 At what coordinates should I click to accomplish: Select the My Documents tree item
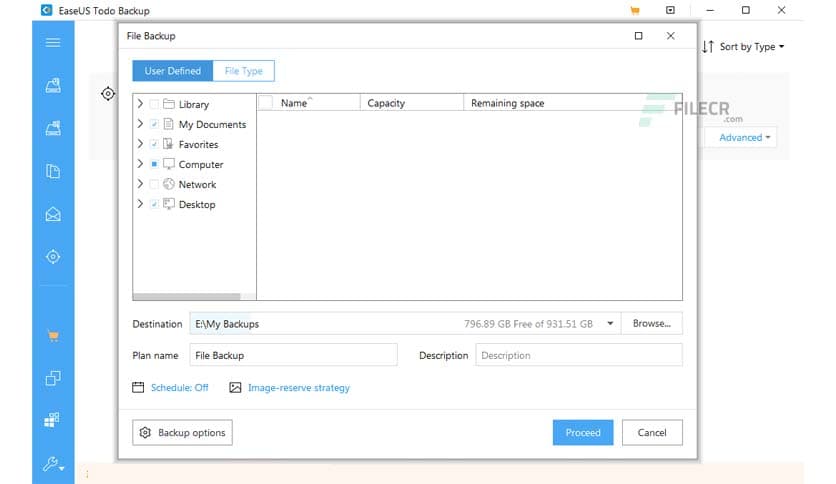pyautogui.click(x=212, y=124)
